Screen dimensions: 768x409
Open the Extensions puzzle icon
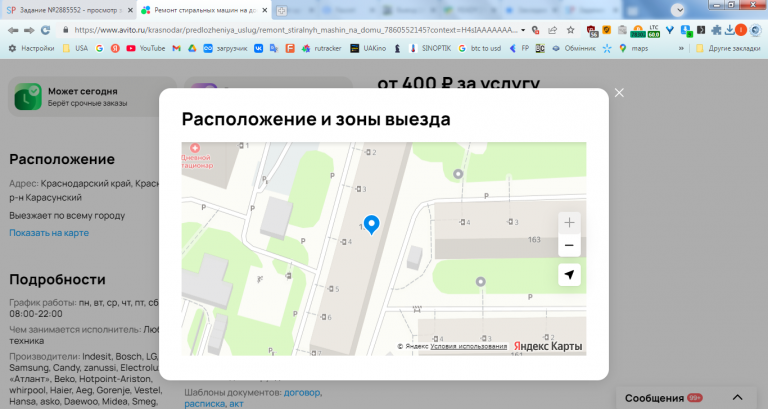click(x=716, y=30)
